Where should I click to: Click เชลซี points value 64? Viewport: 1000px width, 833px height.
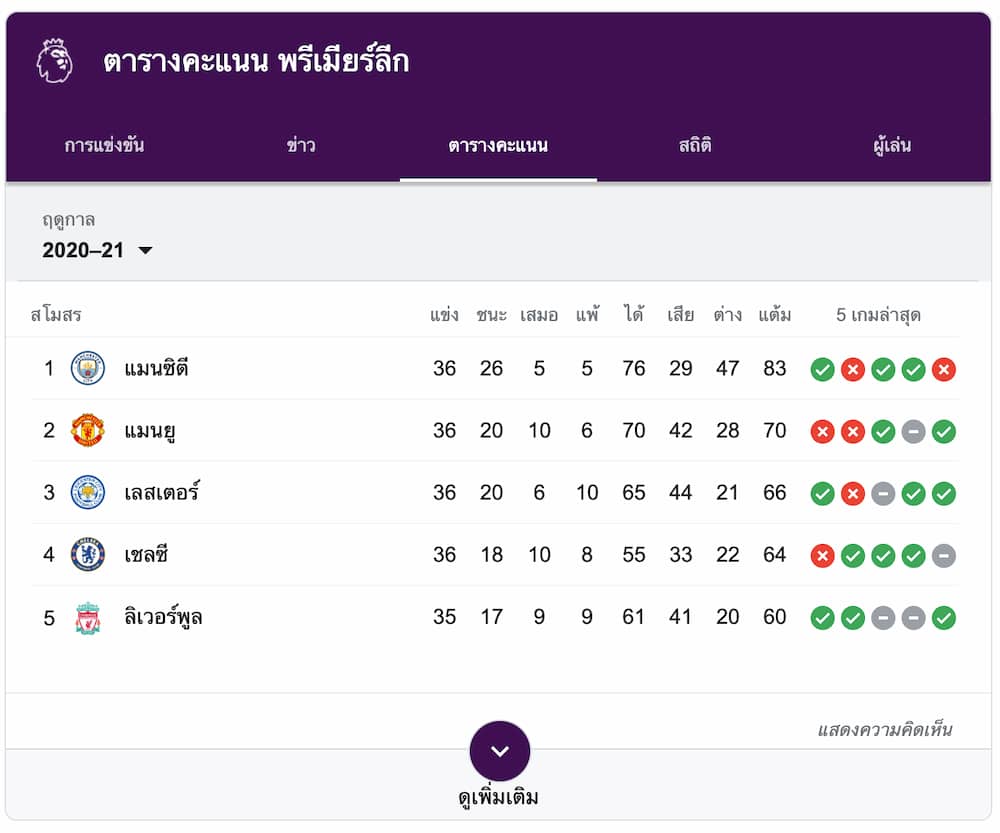click(774, 554)
